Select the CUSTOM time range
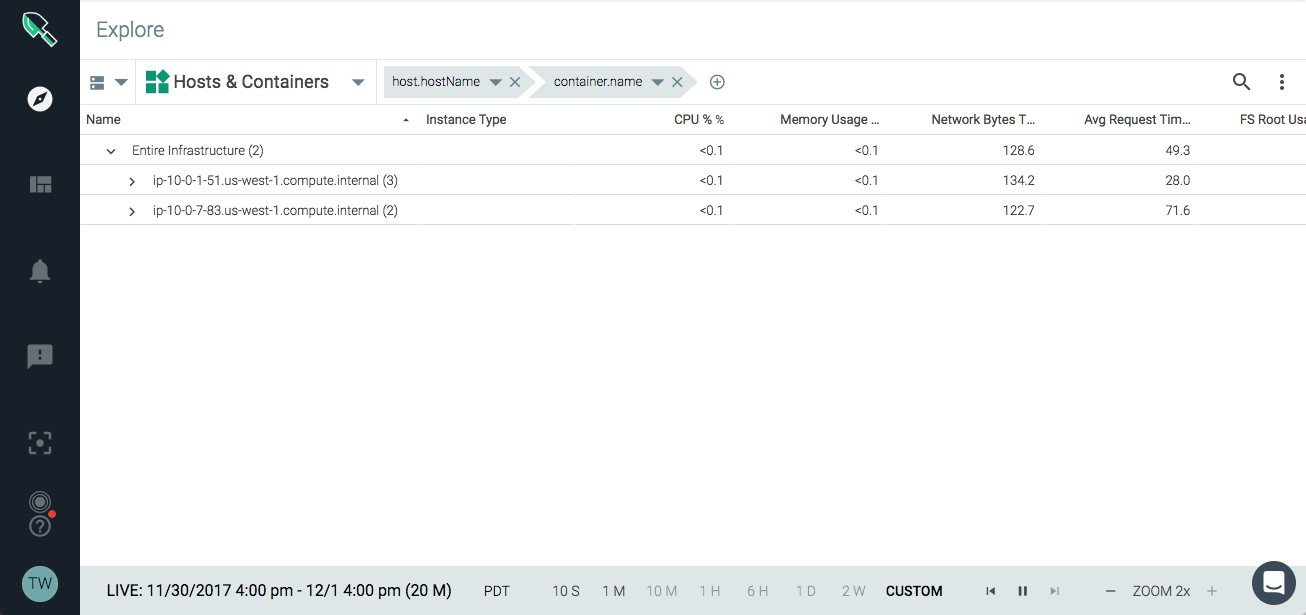1306x615 pixels. [x=914, y=591]
